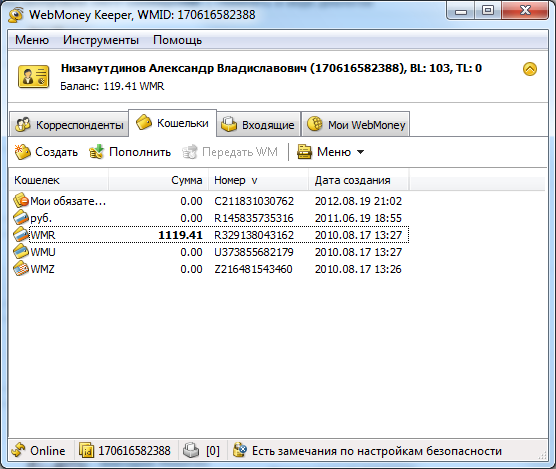This screenshot has width=556, height=469.
Task: Select the Кошельки tab
Action: click(173, 123)
